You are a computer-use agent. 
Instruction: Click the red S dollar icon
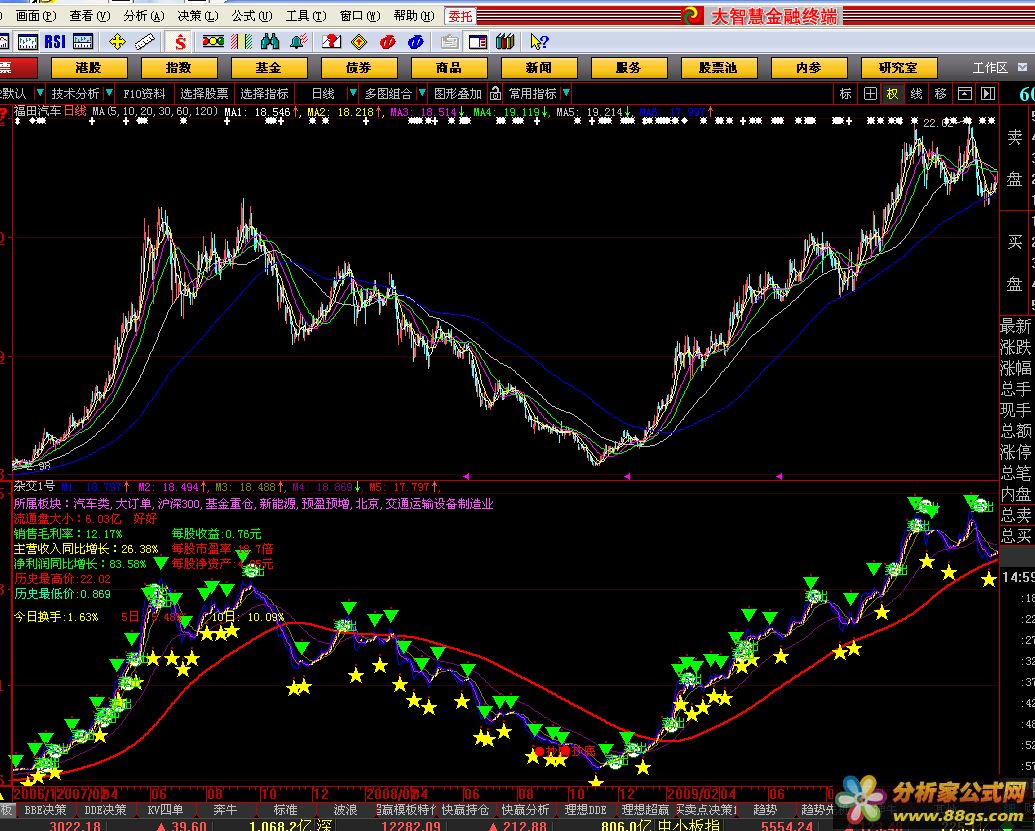click(x=180, y=42)
